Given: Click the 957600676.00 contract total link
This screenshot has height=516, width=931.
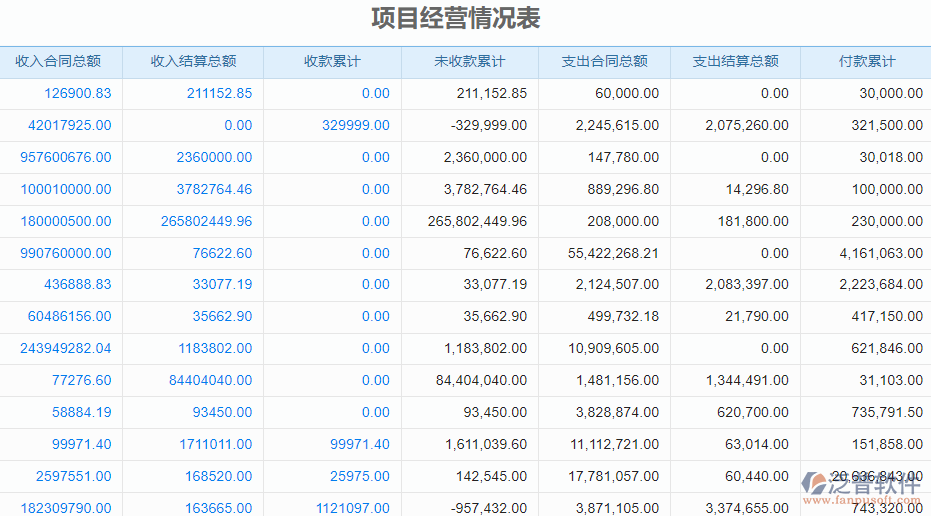Looking at the screenshot, I should coord(66,157).
